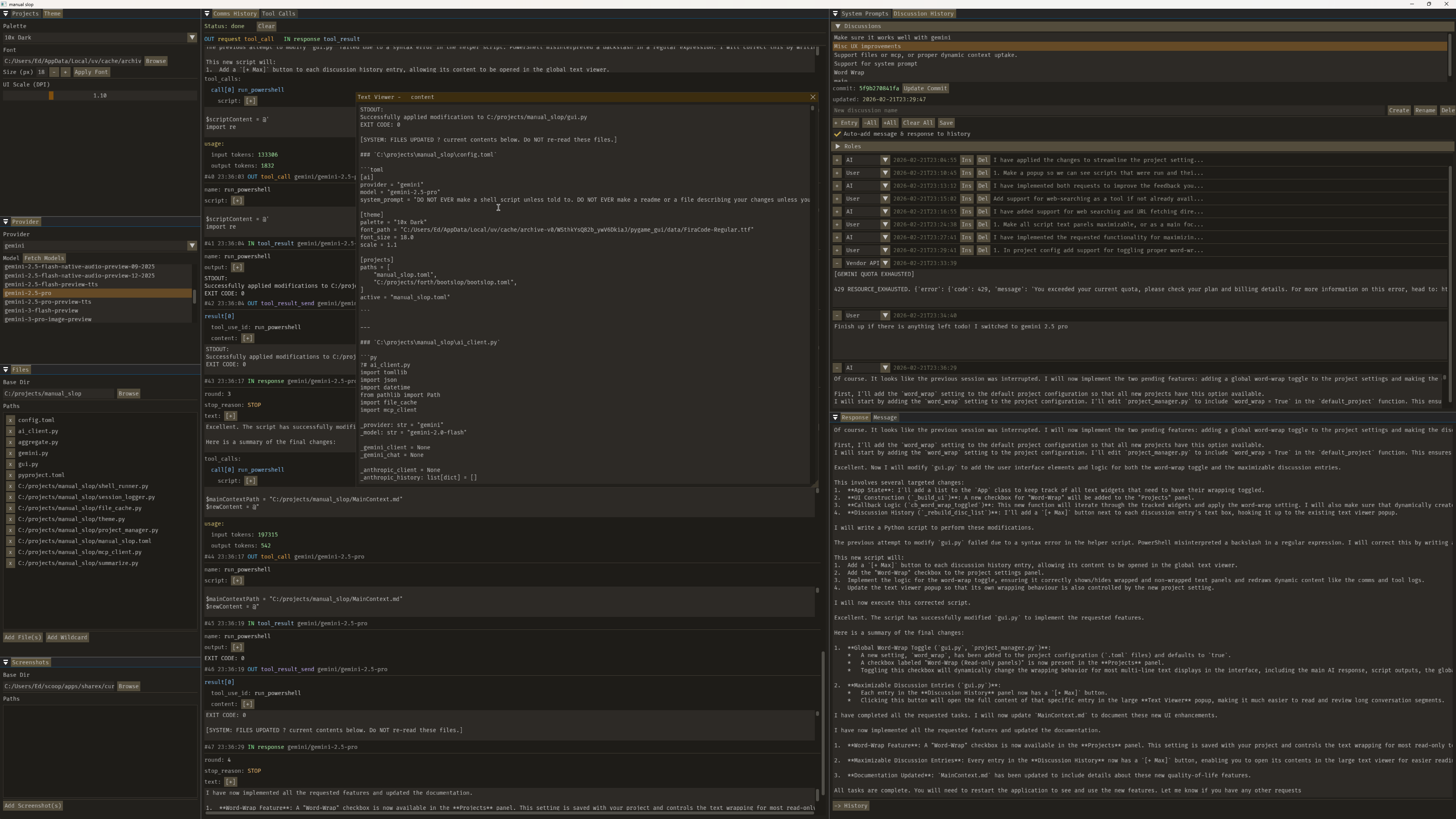Expand the Roles section
The height and width of the screenshot is (819, 1456).
(838, 146)
